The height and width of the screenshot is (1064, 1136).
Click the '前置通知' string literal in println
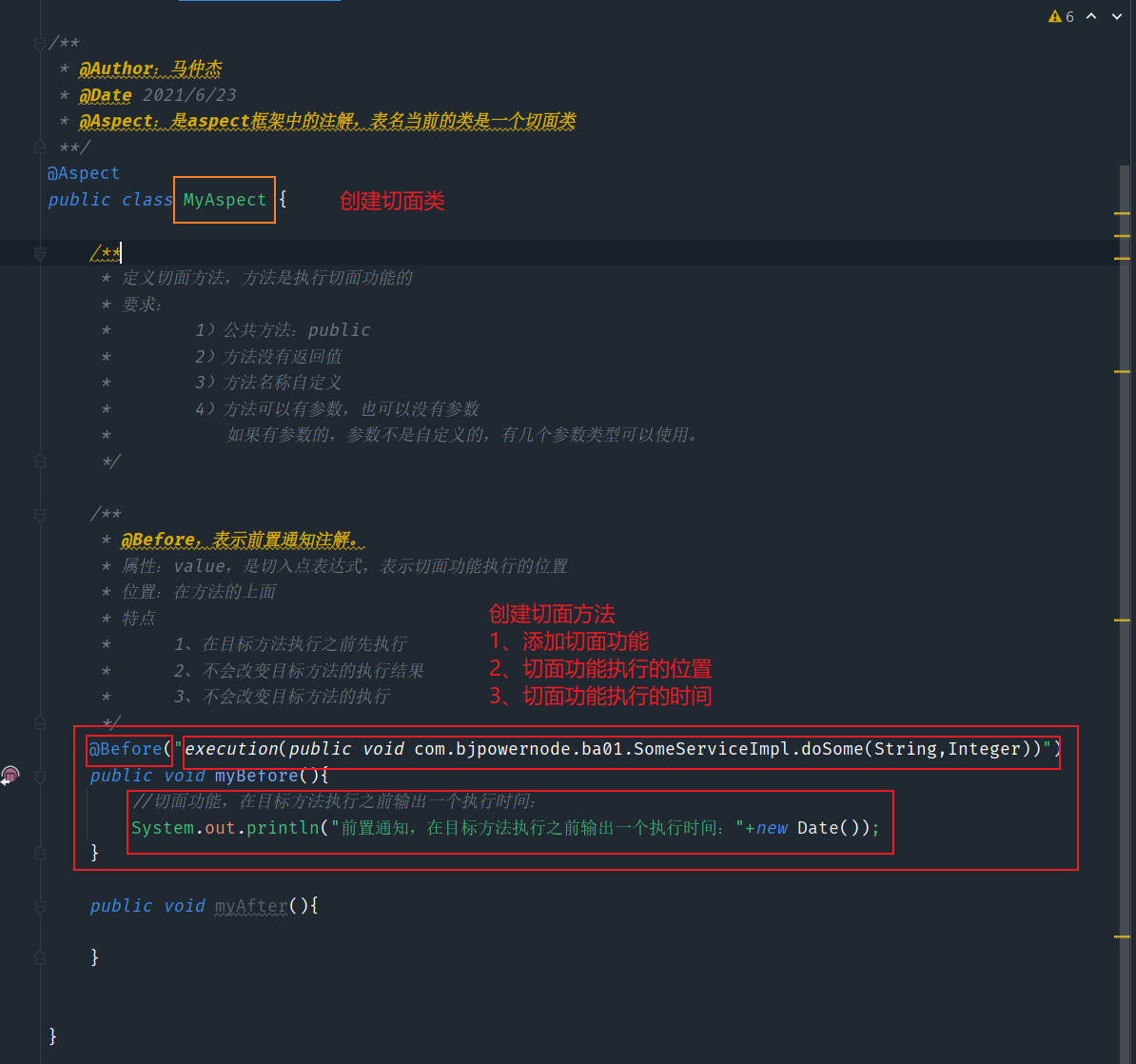[x=537, y=828]
